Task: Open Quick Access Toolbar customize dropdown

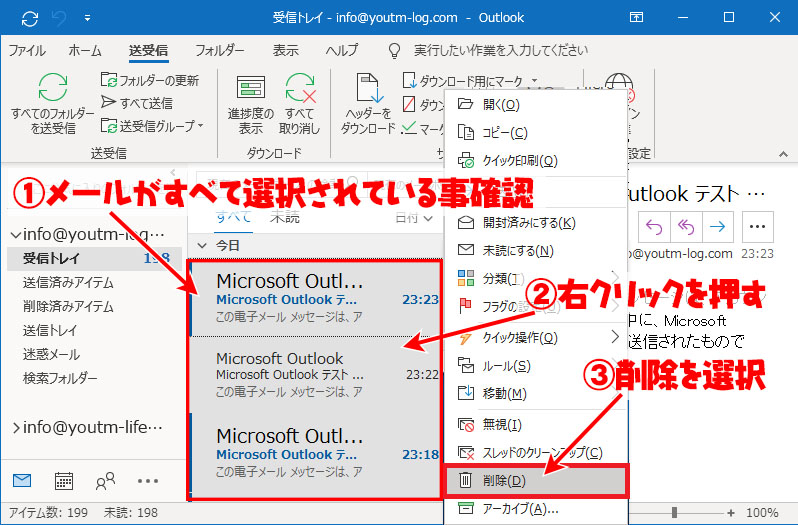Action: 88,18
